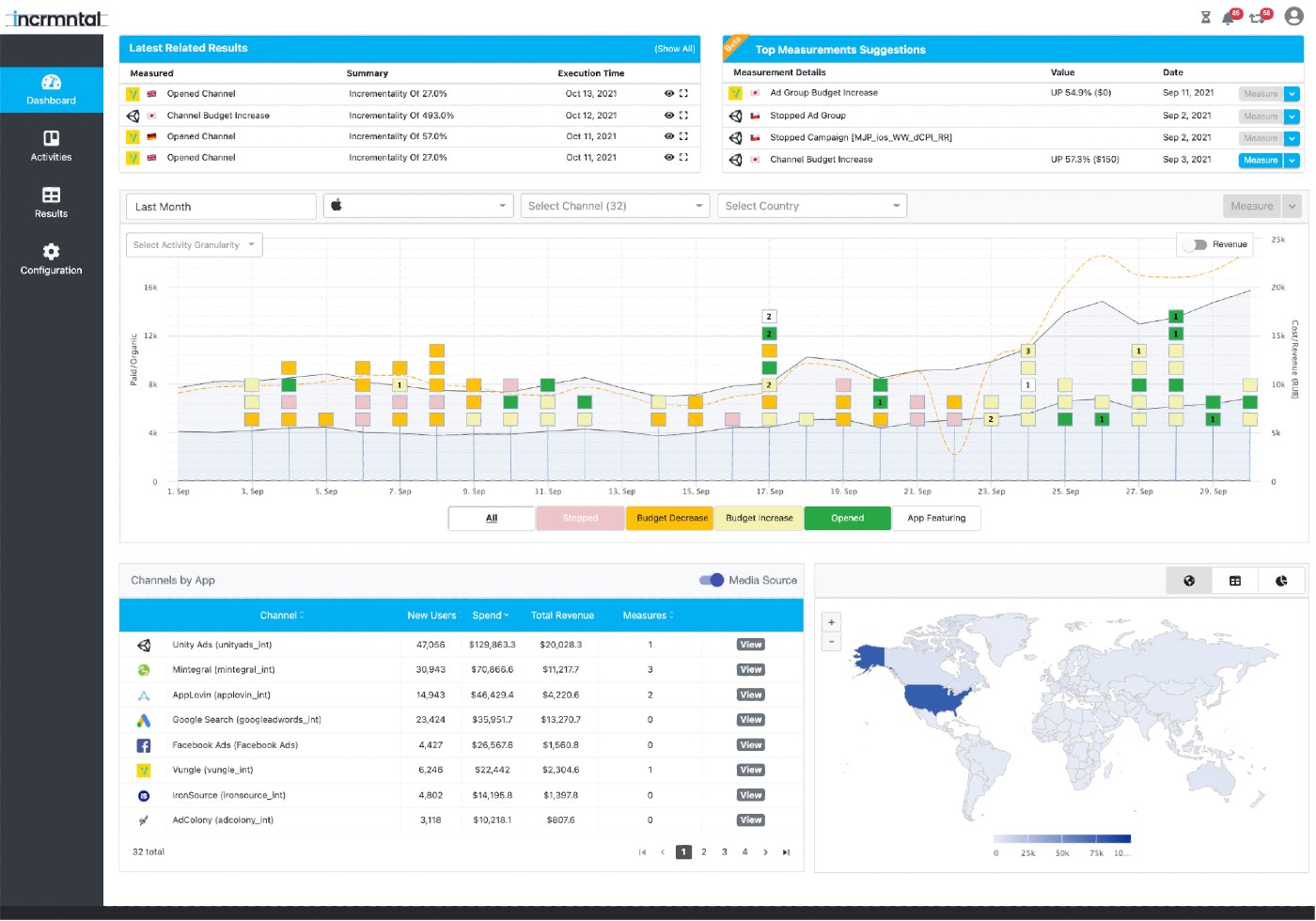Expand fullscreen icon for Oct 13, 2021 result
The height and width of the screenshot is (921, 1316).
pos(683,94)
